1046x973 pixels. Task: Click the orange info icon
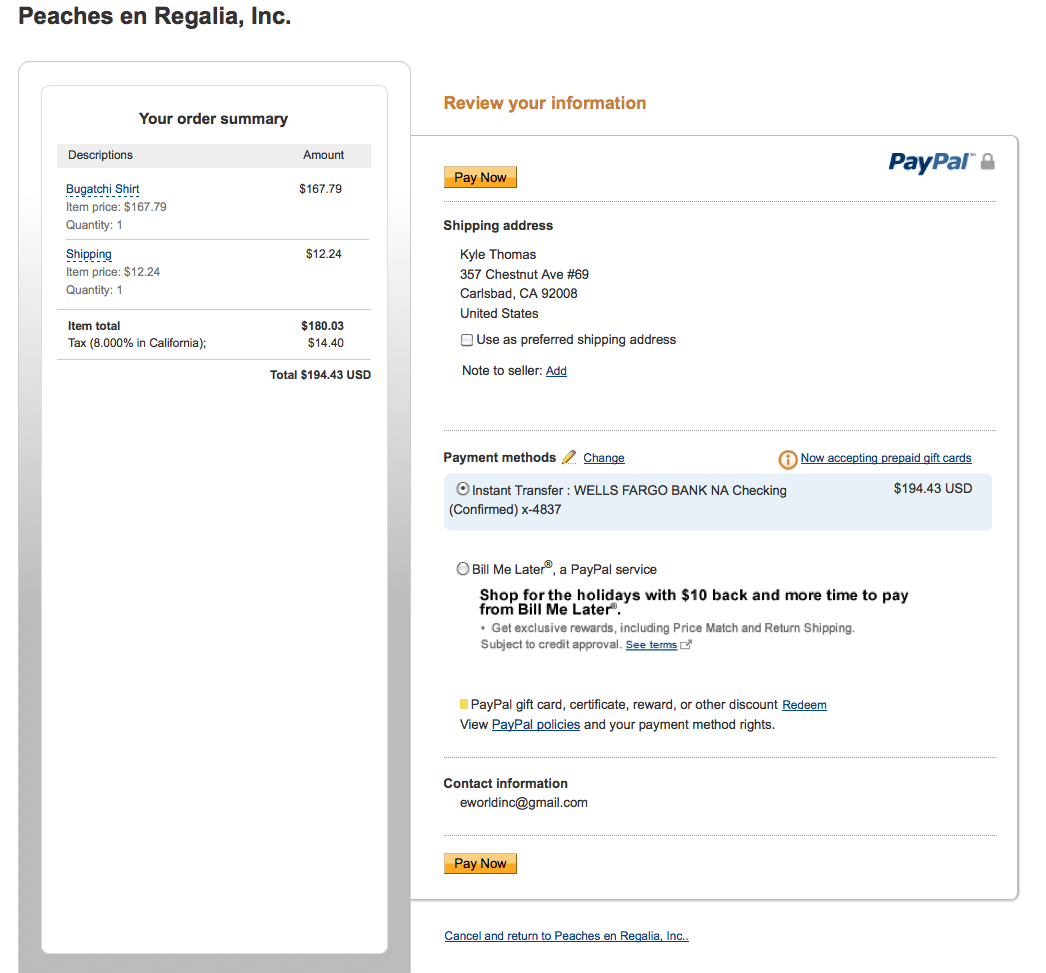788,459
